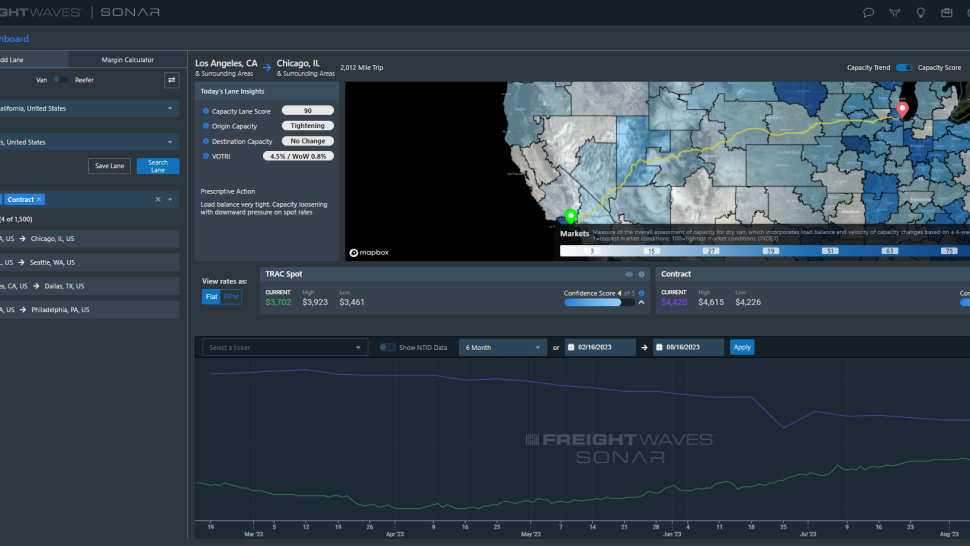Toggle Show NTID Data switch

387,347
